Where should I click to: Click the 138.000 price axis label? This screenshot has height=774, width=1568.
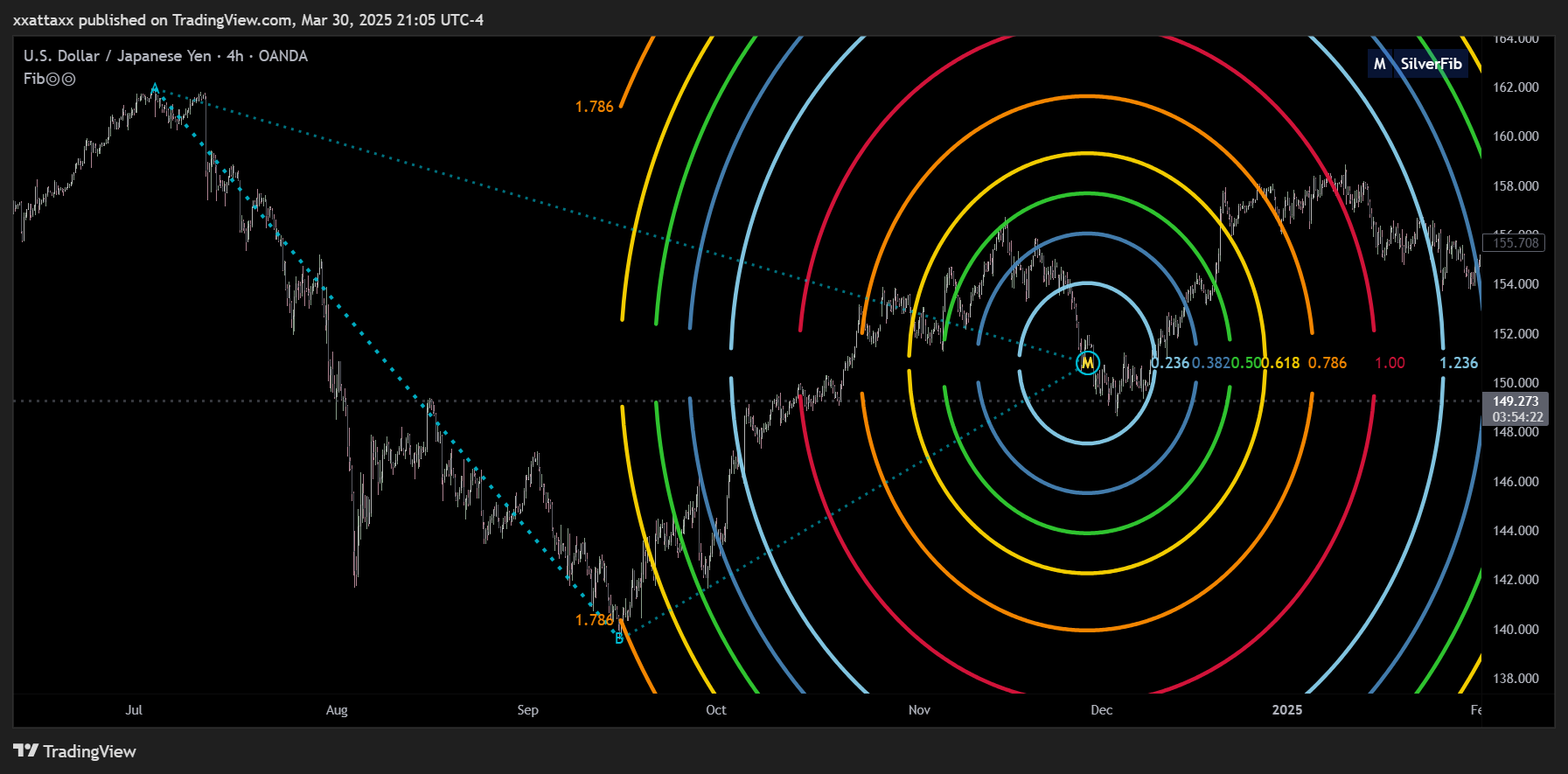tap(1516, 679)
